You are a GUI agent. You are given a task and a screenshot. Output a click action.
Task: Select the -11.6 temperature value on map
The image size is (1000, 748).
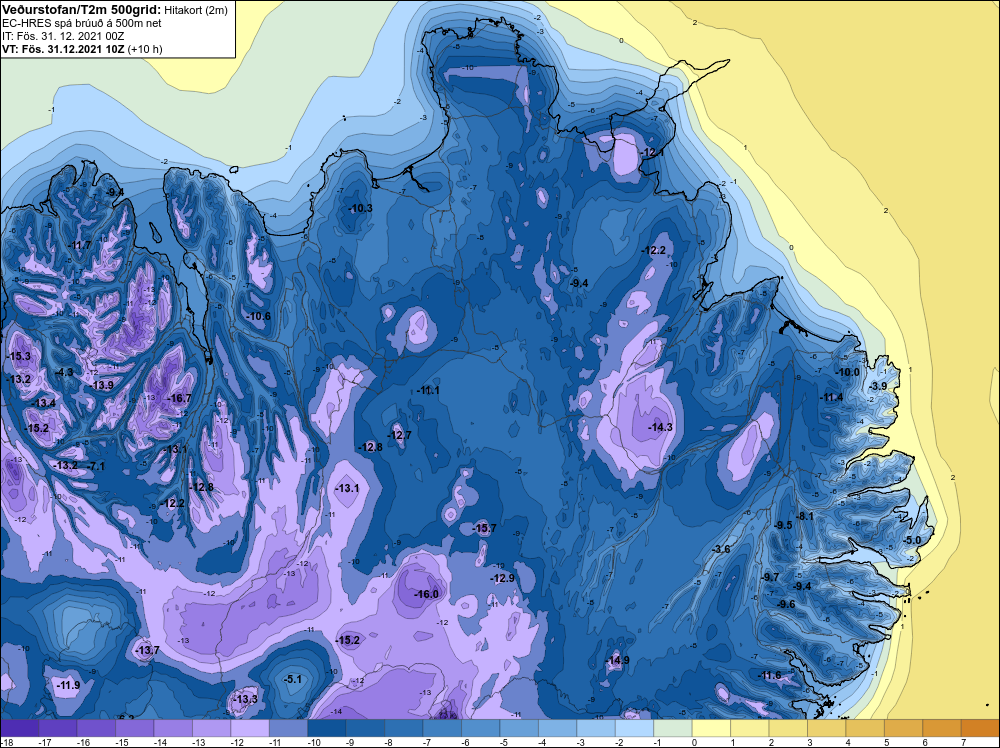click(769, 675)
